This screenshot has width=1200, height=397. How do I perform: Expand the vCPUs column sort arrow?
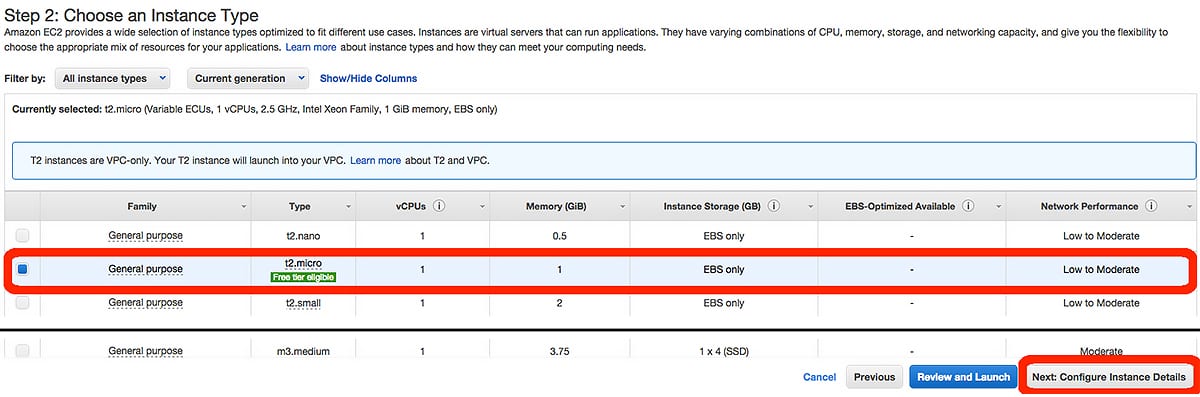482,207
